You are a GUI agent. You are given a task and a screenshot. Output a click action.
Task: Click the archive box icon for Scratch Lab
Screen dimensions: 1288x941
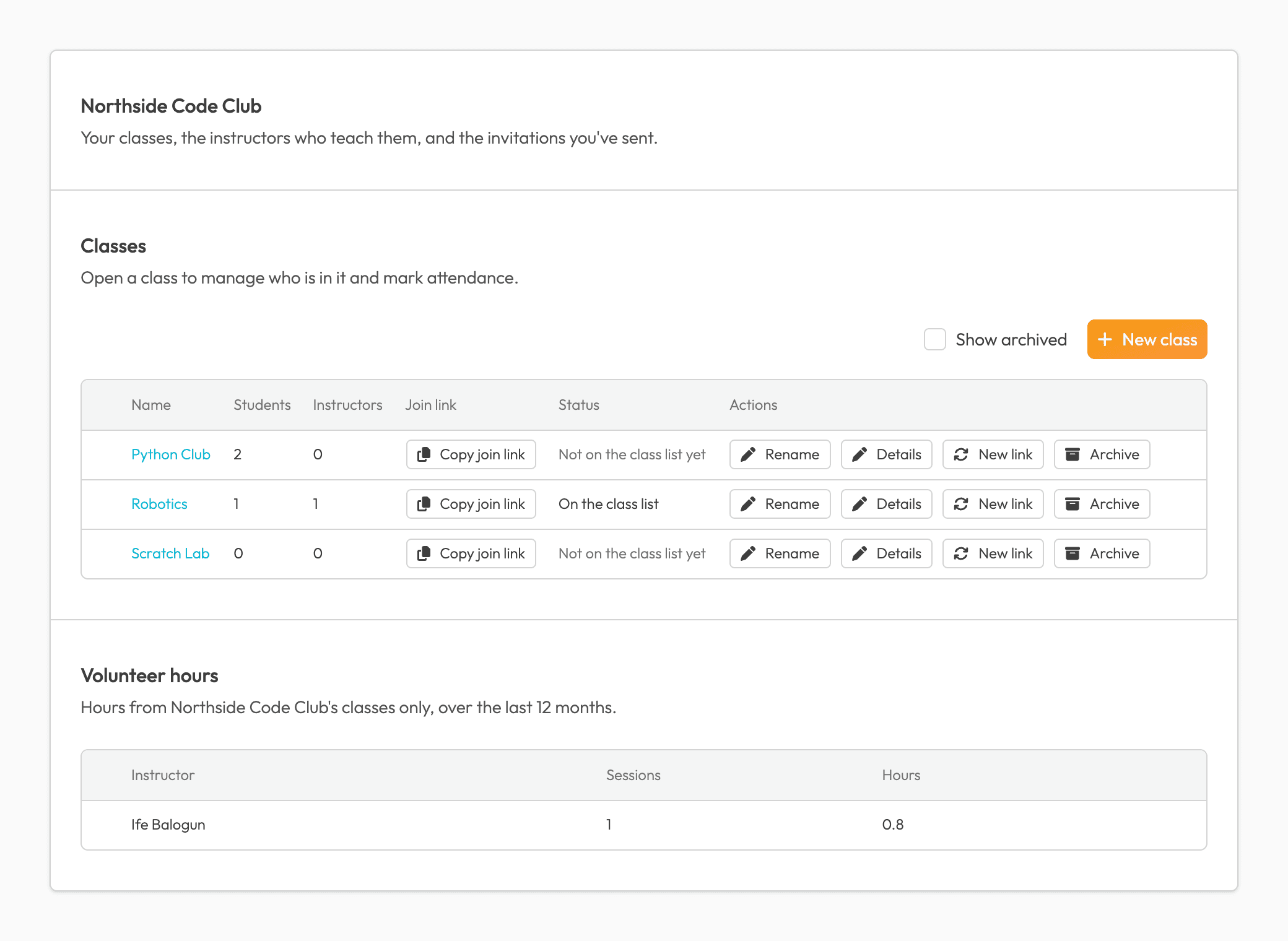1073,553
